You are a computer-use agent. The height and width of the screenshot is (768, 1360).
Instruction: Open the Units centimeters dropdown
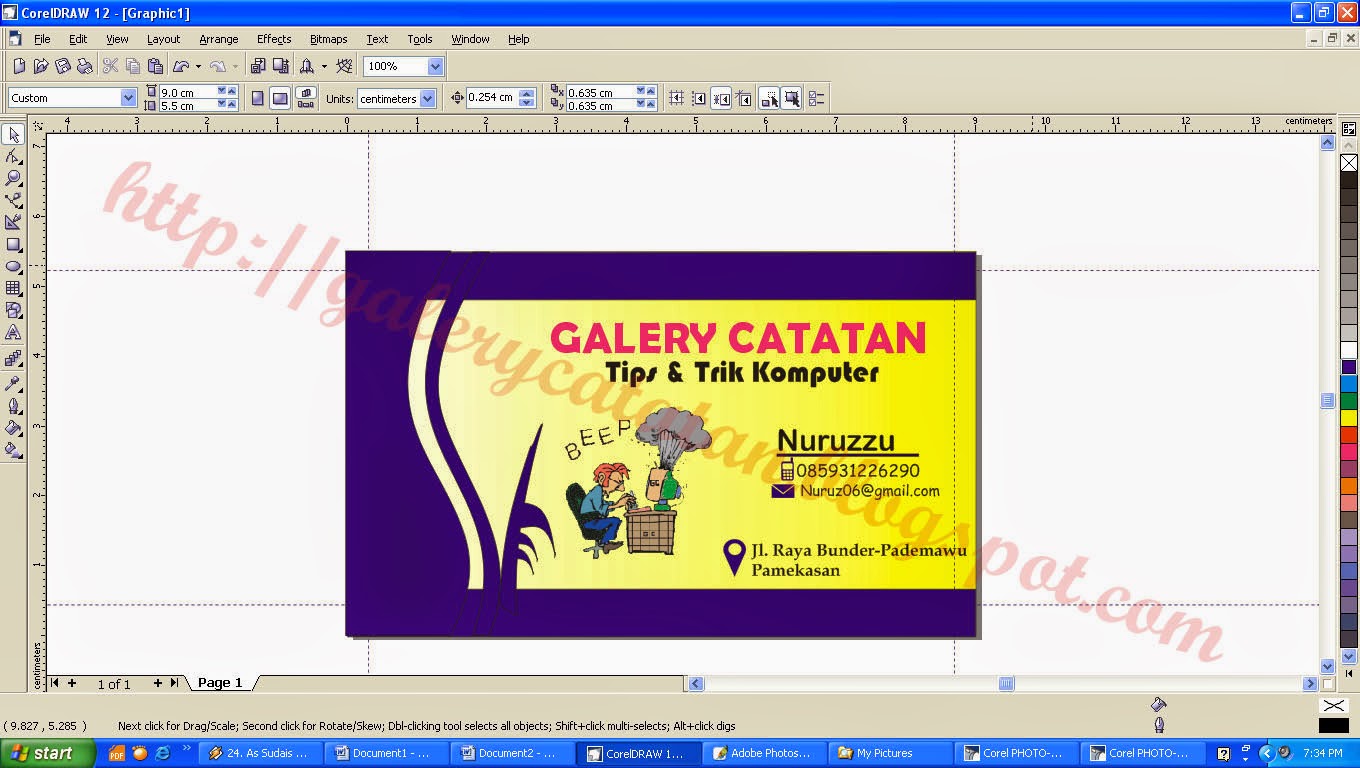point(428,98)
